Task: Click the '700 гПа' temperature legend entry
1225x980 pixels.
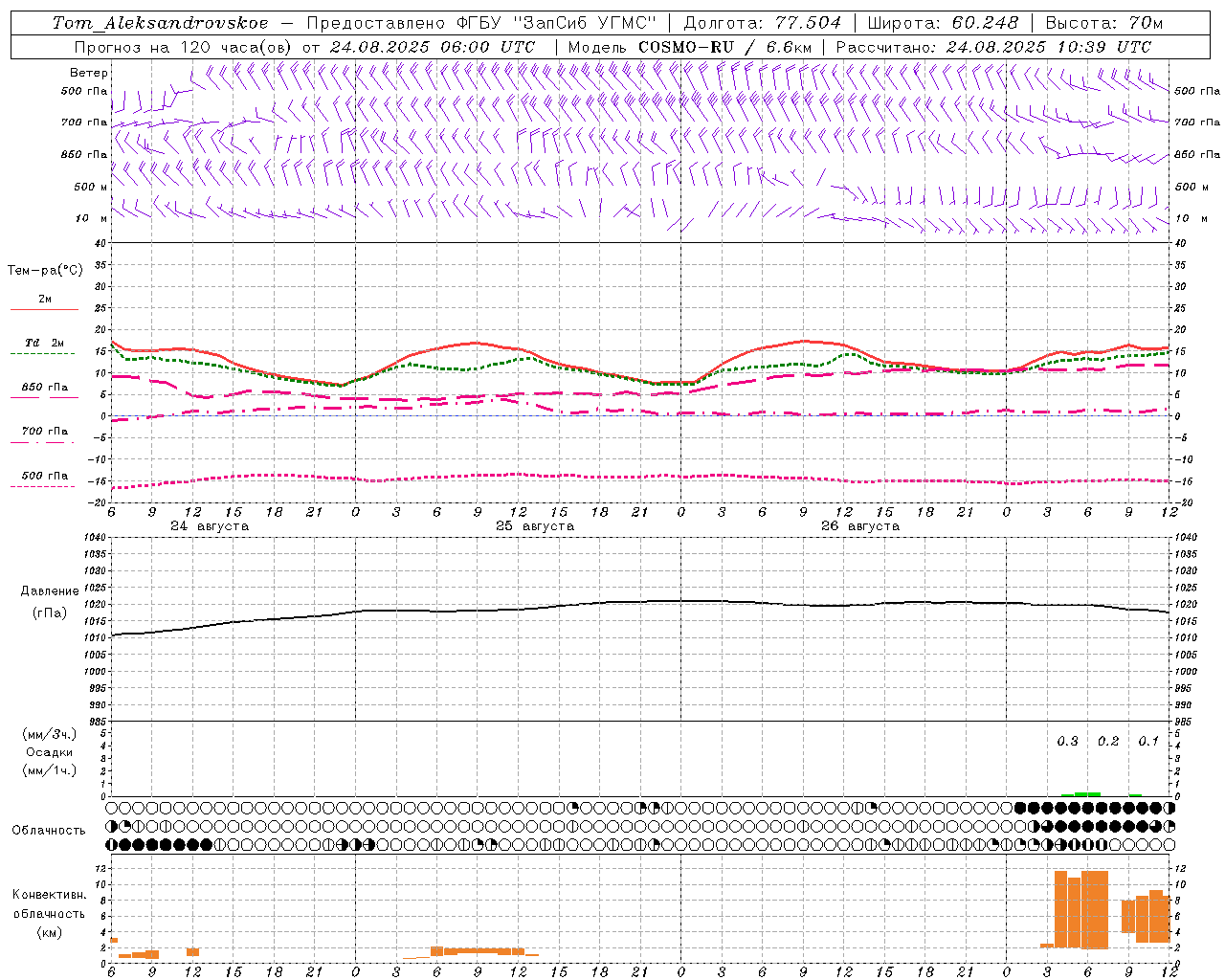Action: (45, 432)
